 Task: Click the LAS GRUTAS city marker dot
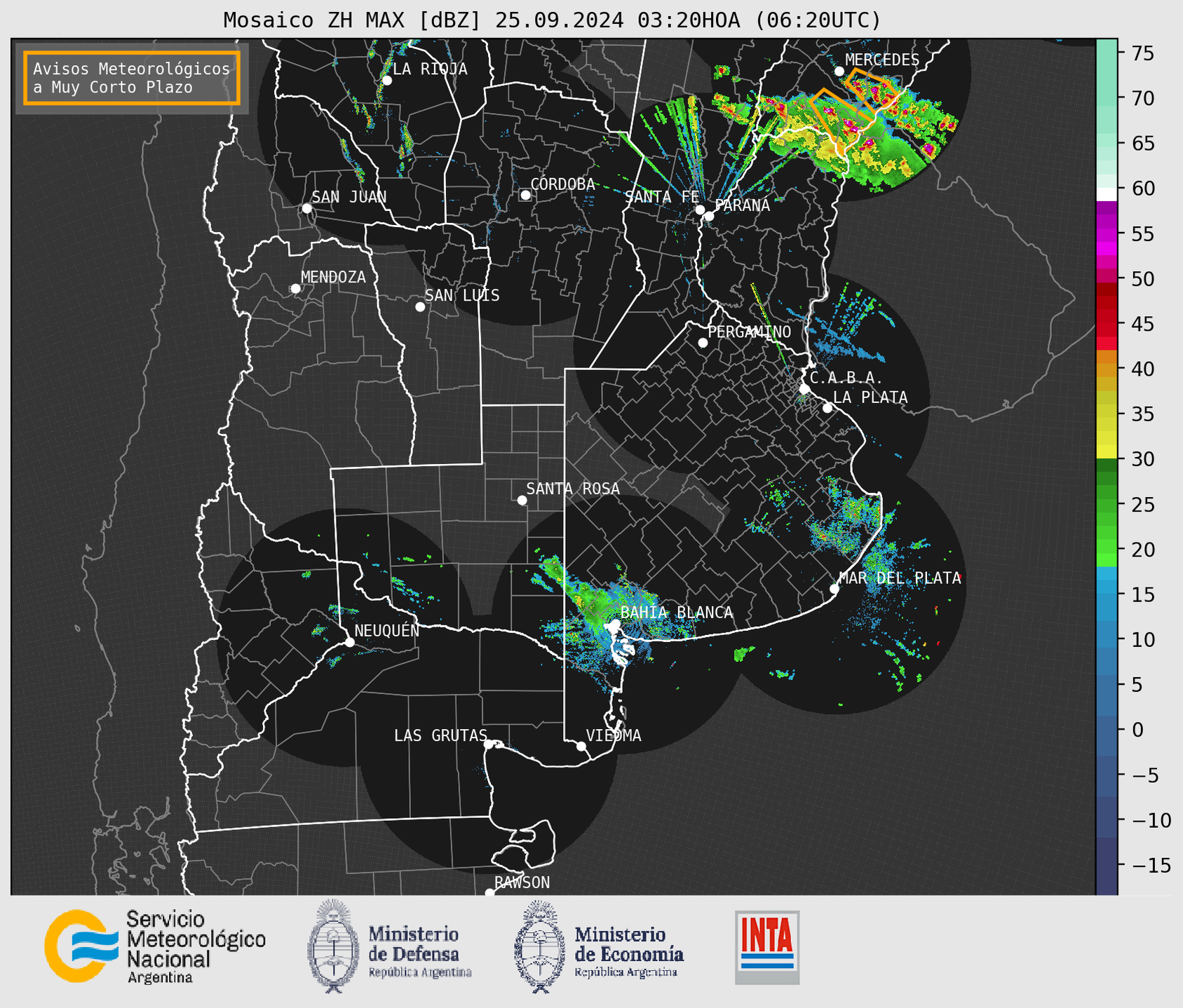click(x=489, y=744)
